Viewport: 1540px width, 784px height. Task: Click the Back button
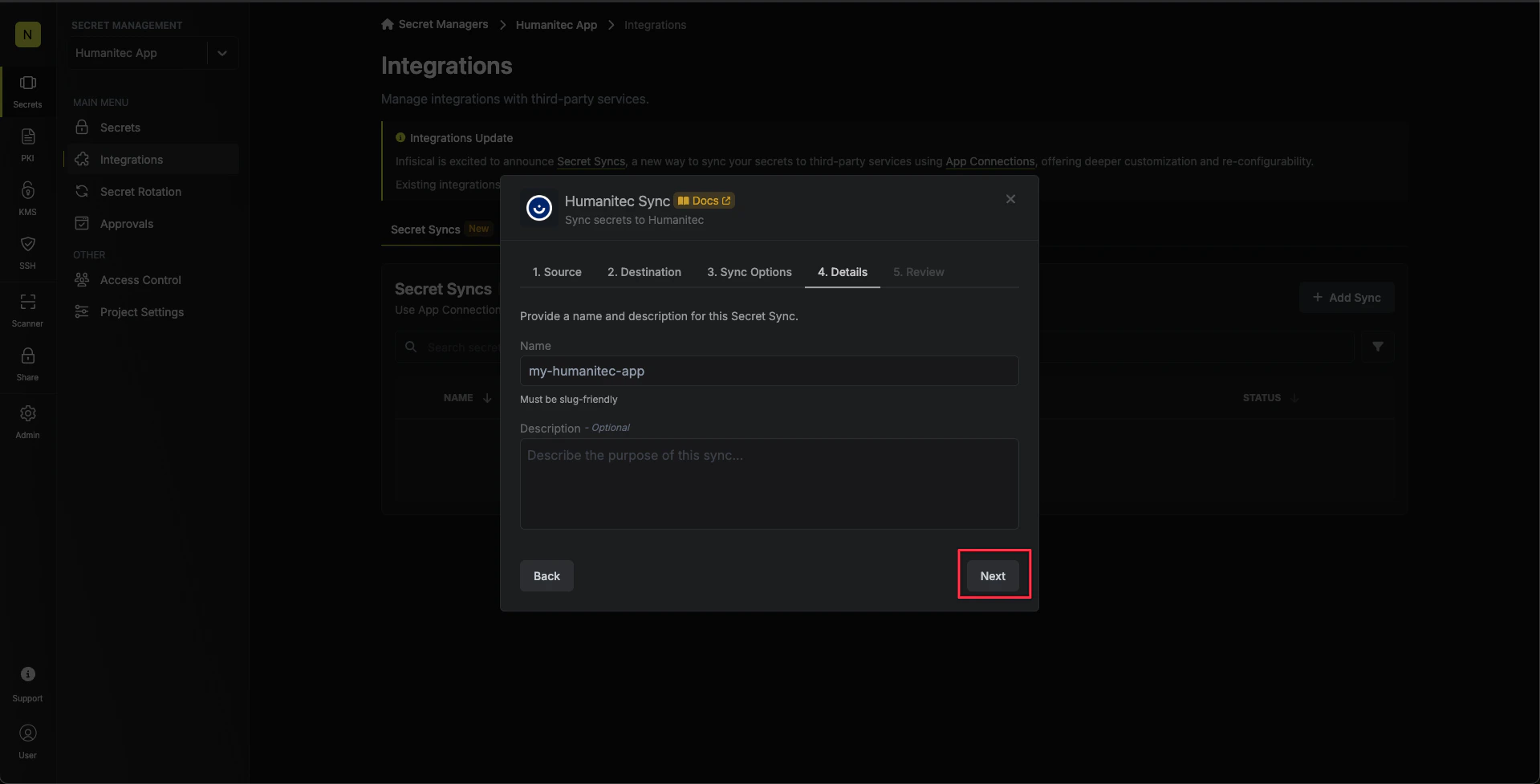(547, 576)
